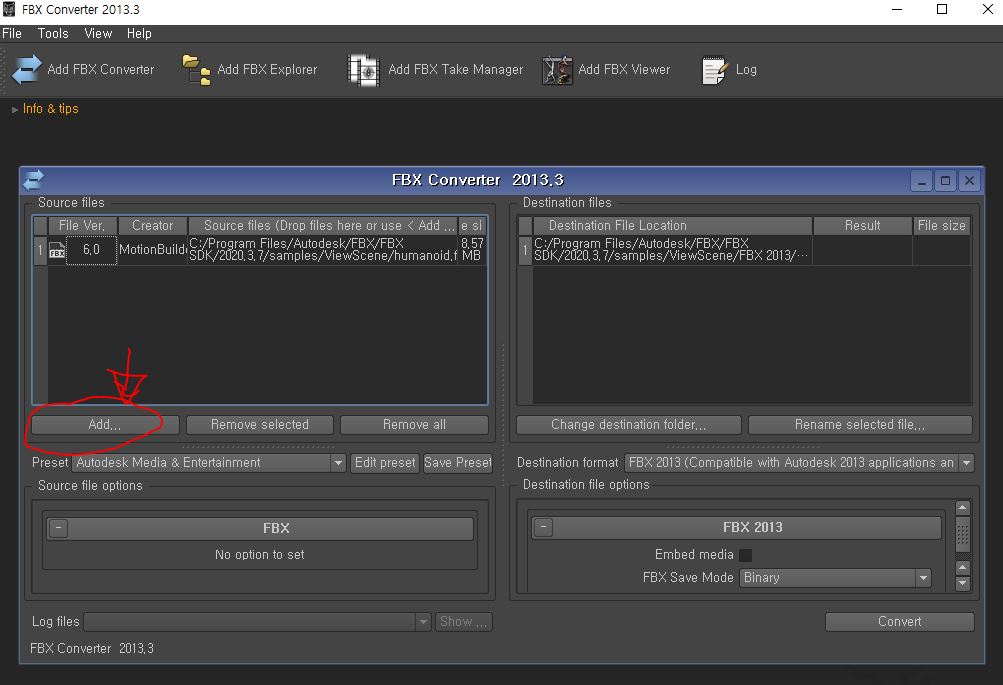This screenshot has height=685, width=1003.
Task: Click the Destination File Location column header
Action: 672,226
